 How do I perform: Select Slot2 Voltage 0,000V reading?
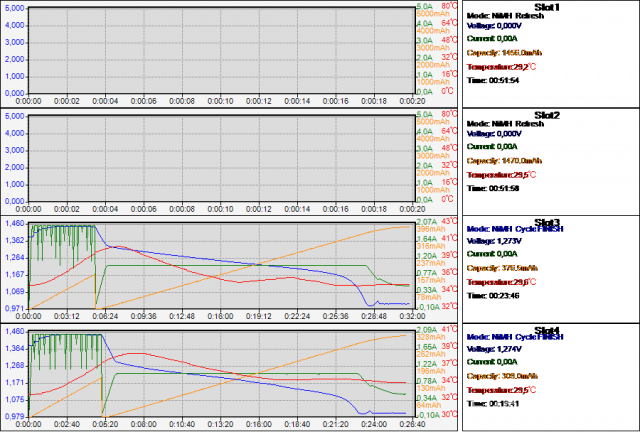tap(494, 134)
